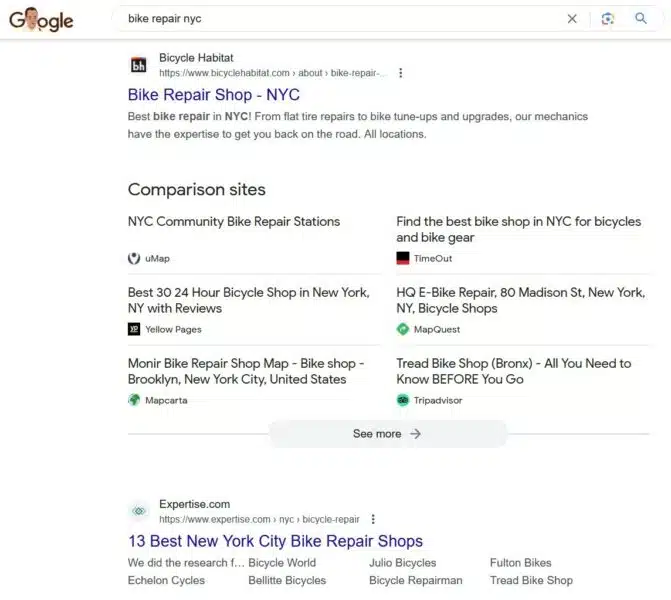Screen dimensions: 671x600
Task: Clear the search box with X icon
Action: (572, 18)
